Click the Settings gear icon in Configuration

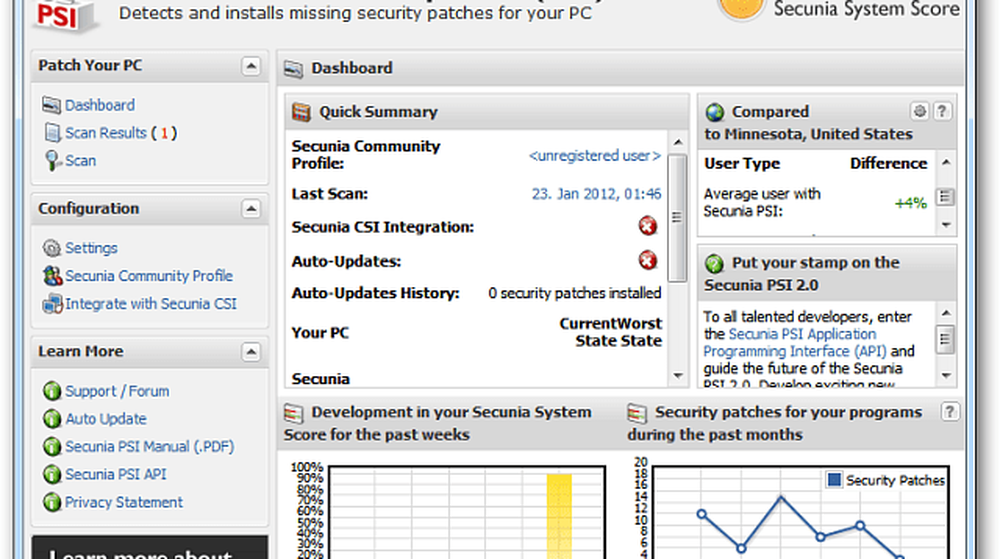[x=52, y=248]
